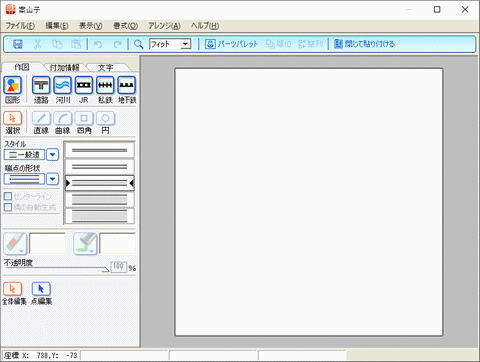Viewport: 480px width, 362px height.
Task: Select the JR railway tool
Action: (84, 85)
